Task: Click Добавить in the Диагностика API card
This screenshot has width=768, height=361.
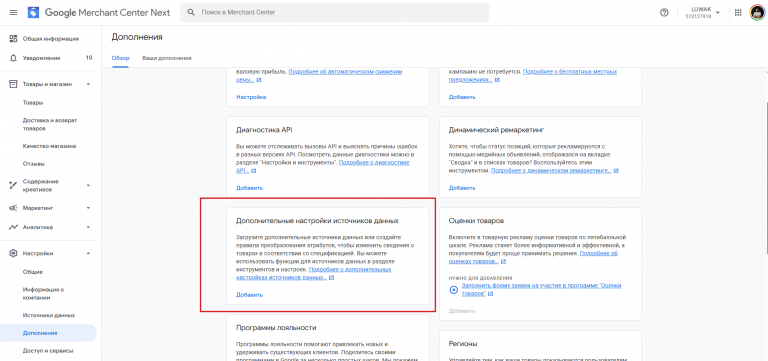Action: (249, 188)
